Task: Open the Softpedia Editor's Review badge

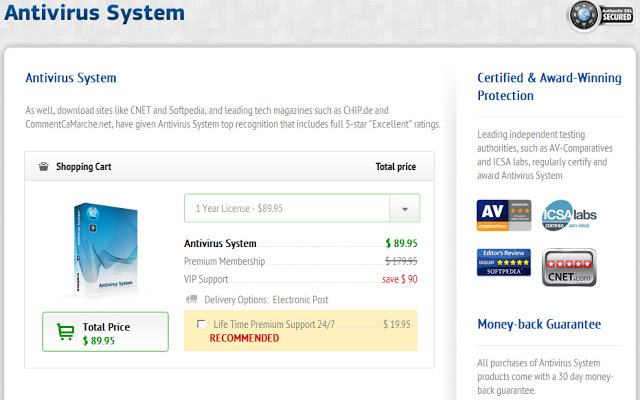Action: (x=504, y=262)
